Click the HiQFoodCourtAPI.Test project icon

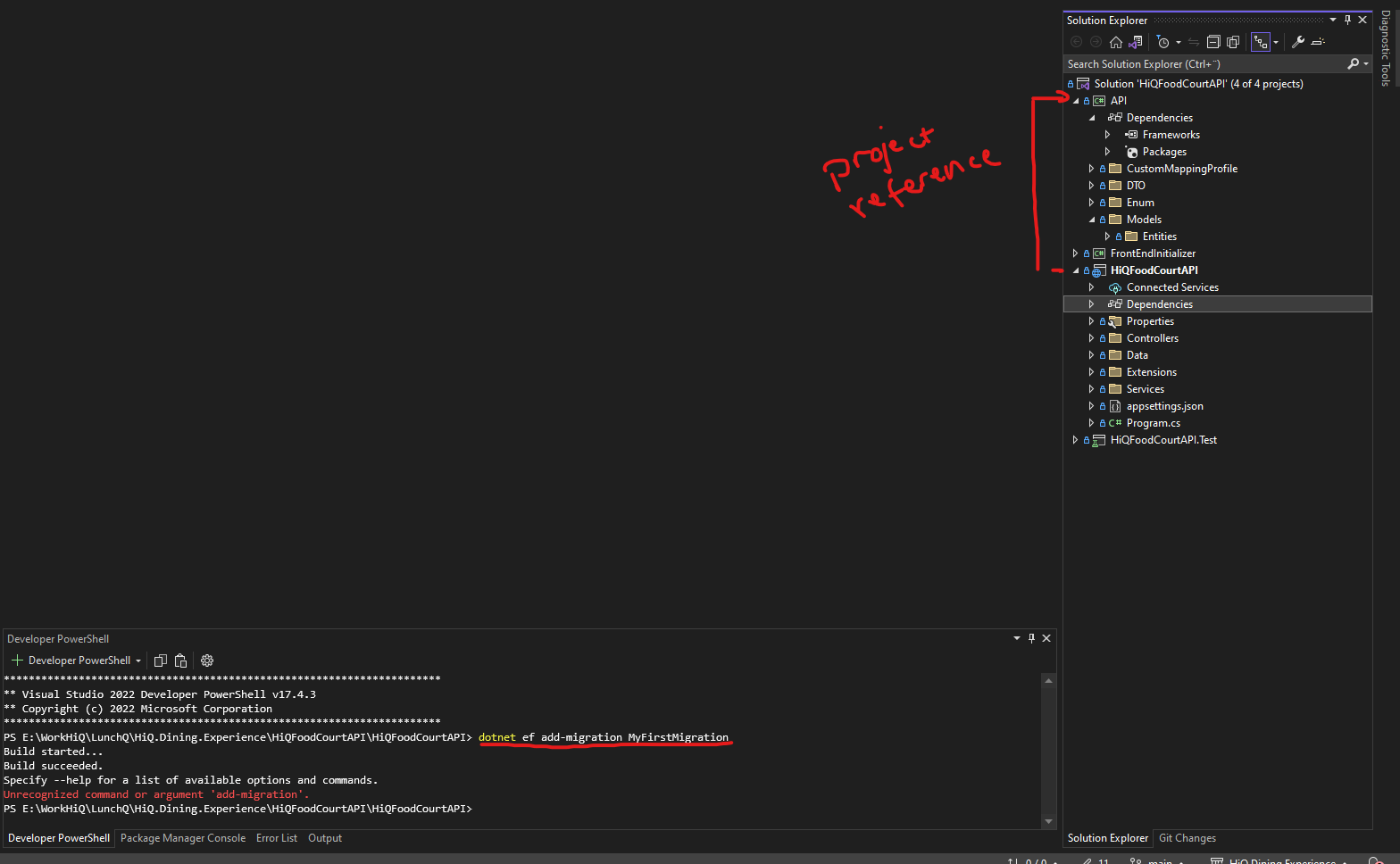coord(1099,440)
